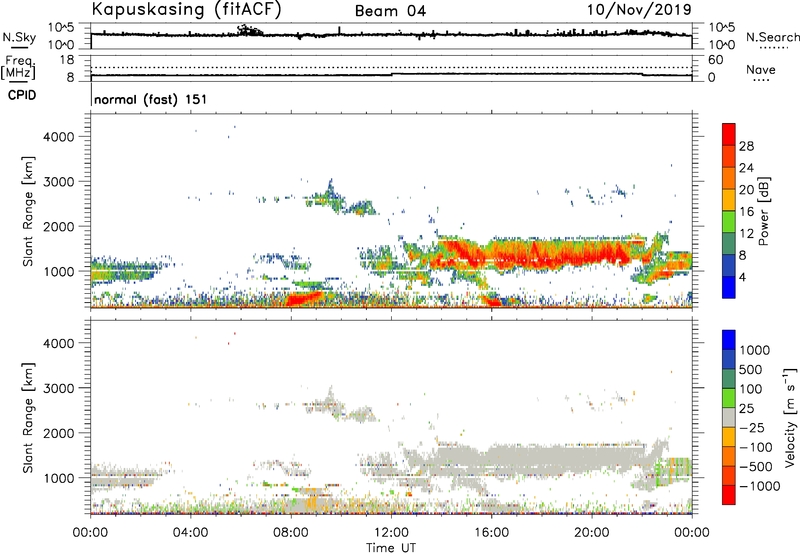
Task: Click the Power [dB] color bar
Action: 729,211
